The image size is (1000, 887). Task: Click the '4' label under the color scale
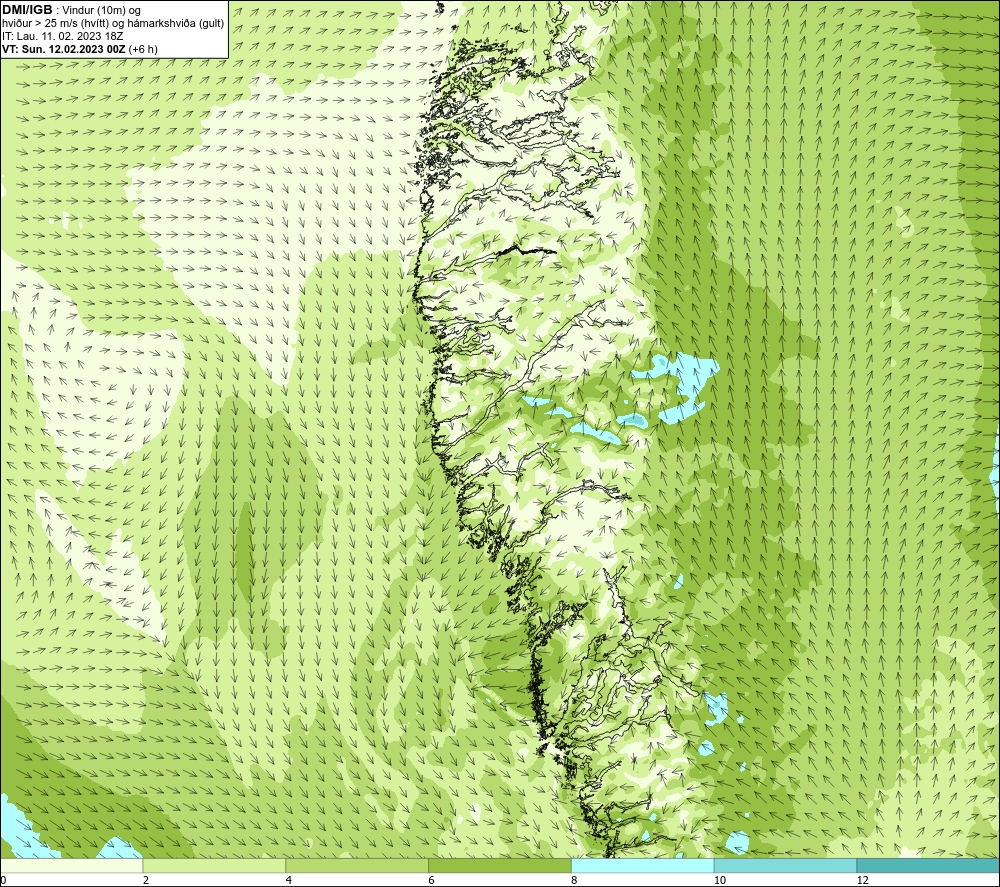[x=289, y=881]
